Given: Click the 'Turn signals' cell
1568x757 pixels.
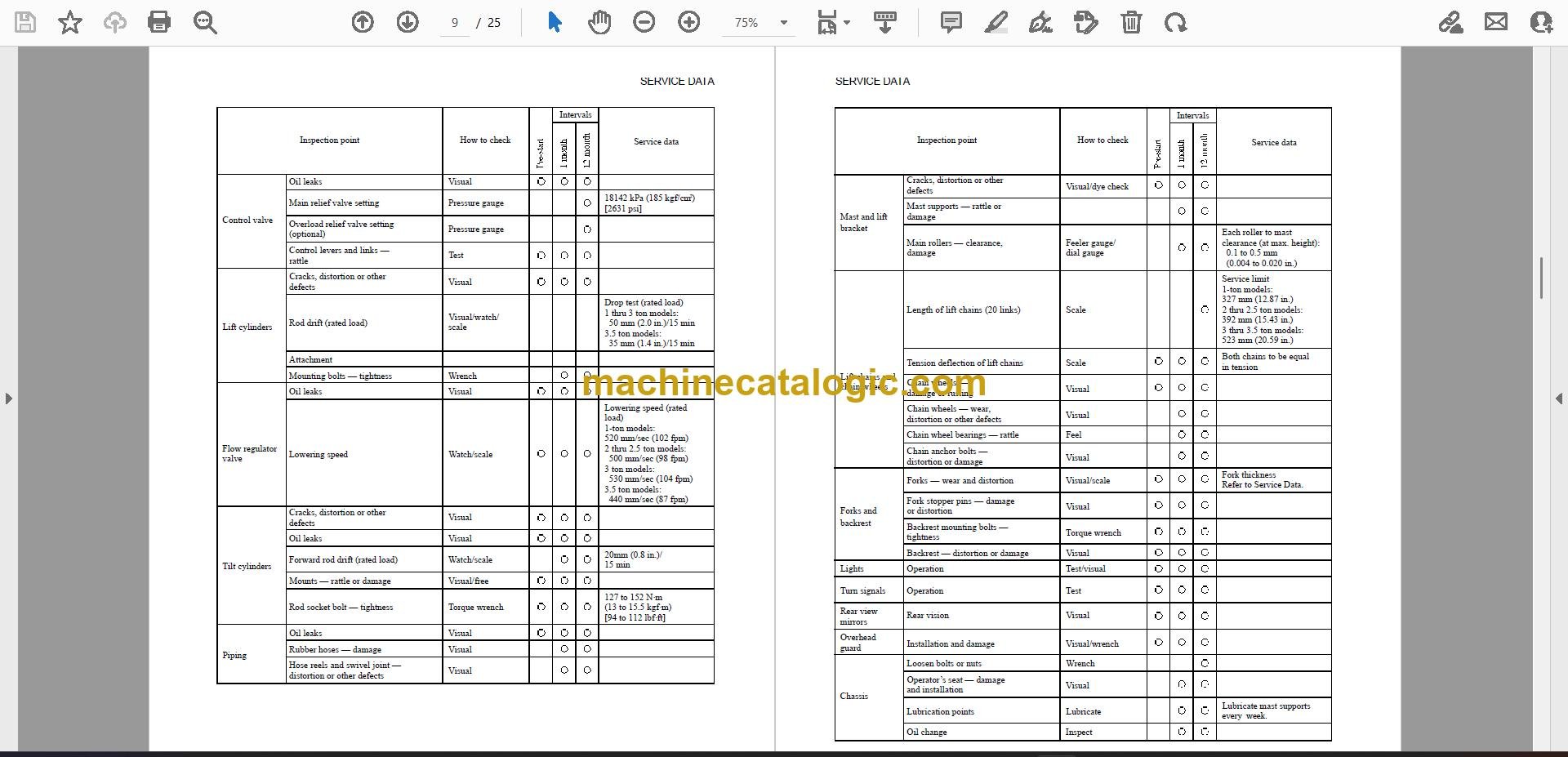Looking at the screenshot, I should pos(868,590).
